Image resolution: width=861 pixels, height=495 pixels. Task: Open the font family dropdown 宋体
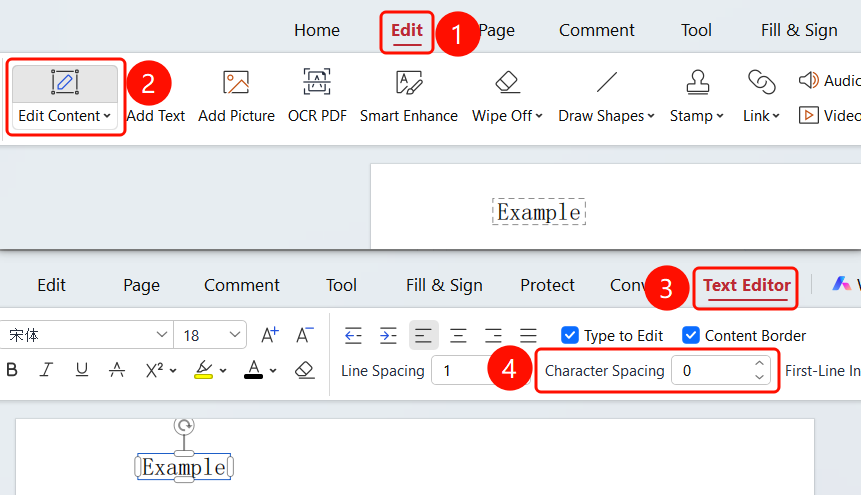161,335
